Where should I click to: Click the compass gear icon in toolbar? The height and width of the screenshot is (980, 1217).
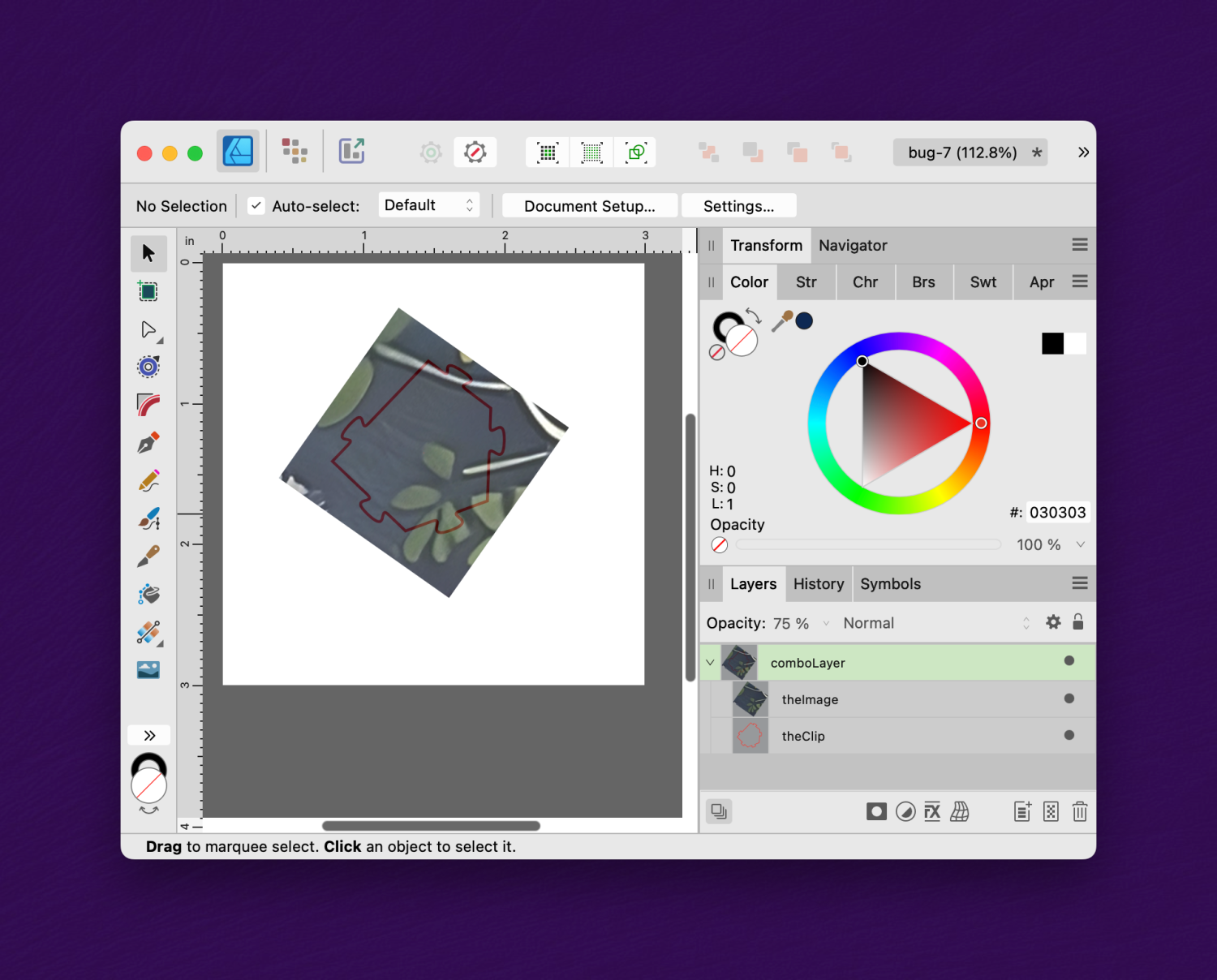point(475,153)
